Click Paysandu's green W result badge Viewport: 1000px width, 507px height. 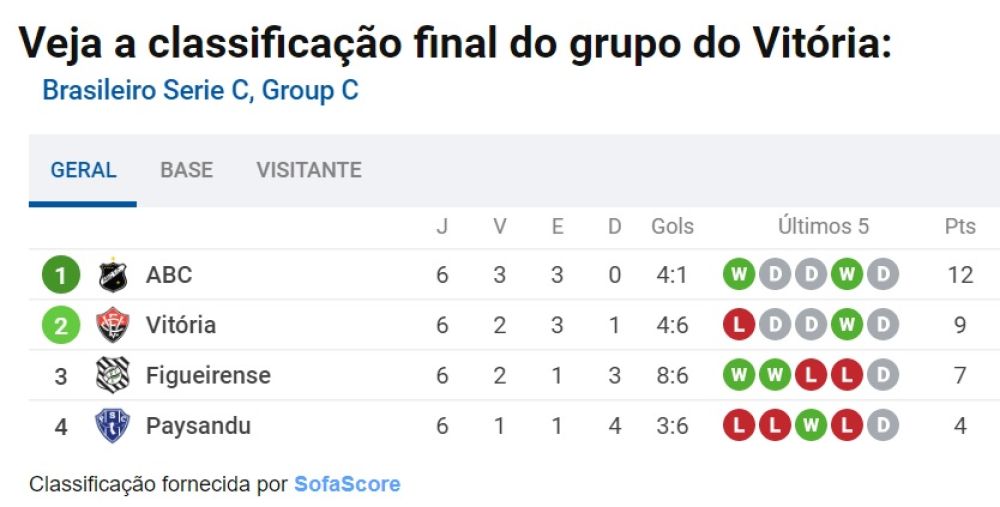(811, 426)
